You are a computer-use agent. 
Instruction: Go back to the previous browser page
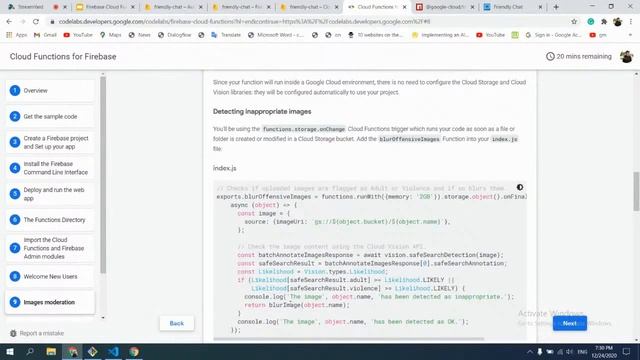click(x=9, y=22)
